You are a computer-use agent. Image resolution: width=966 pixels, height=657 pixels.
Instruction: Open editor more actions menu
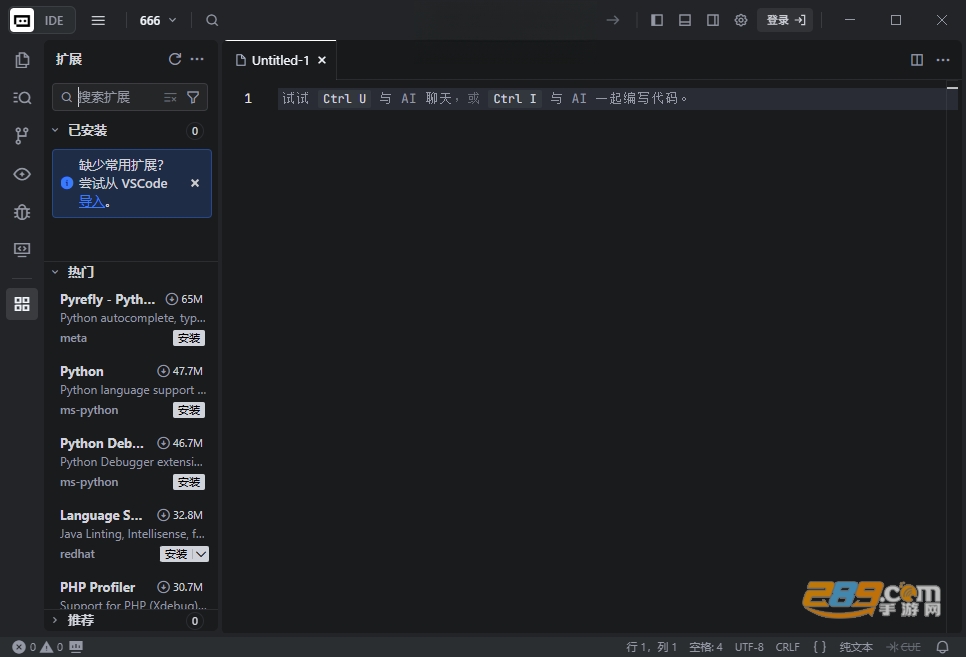pos(943,60)
